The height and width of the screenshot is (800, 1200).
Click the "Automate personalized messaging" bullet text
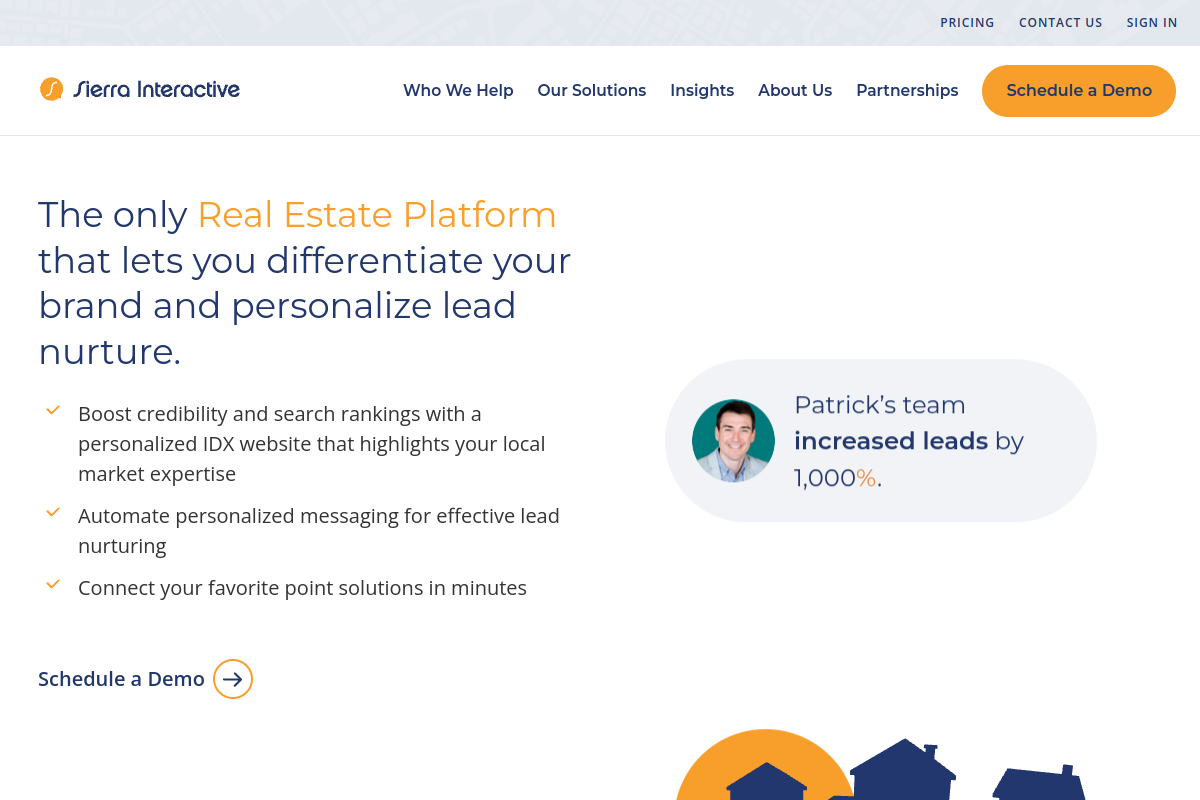[x=319, y=530]
